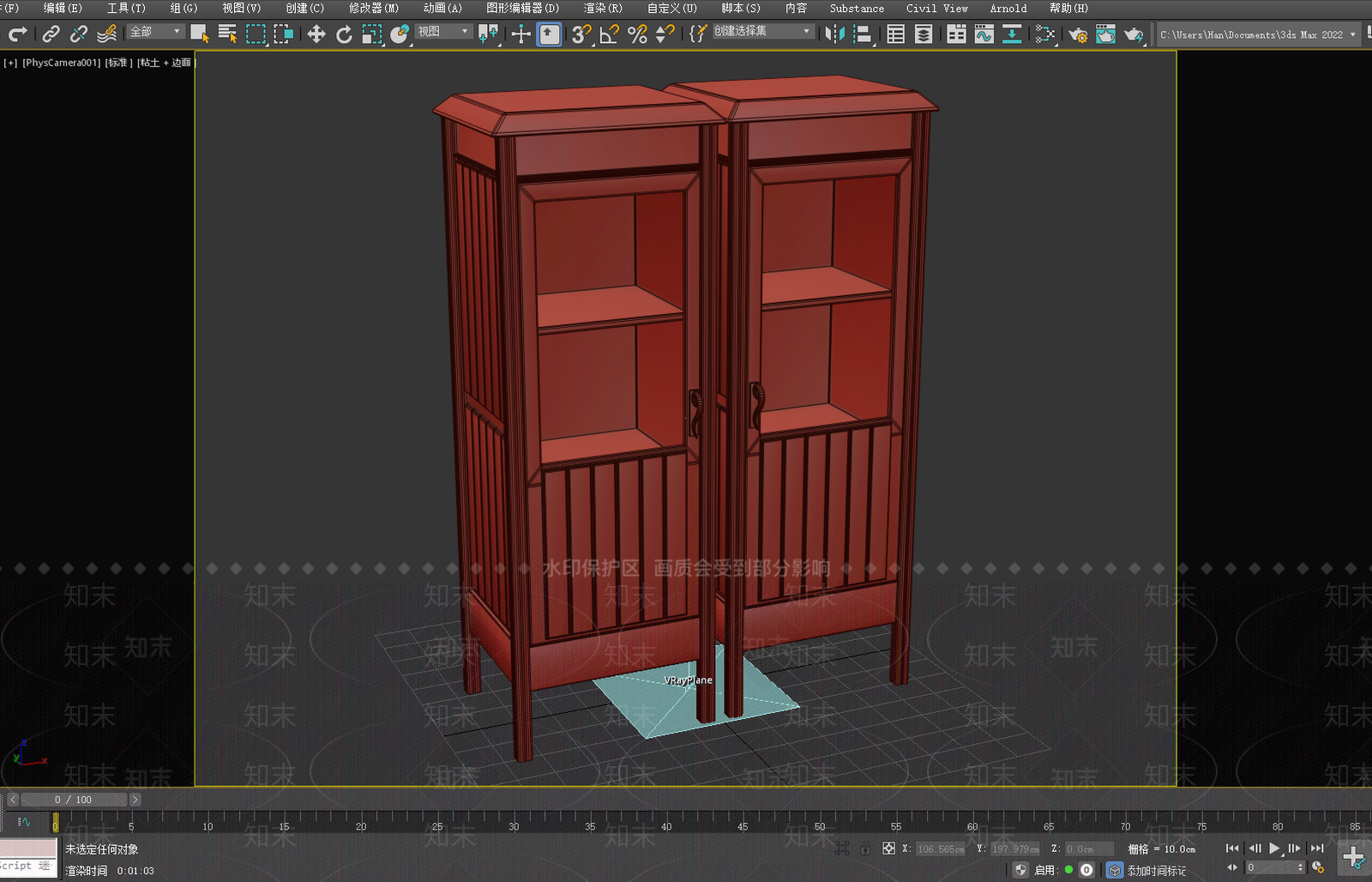Click the Render Production teapot icon

[1134, 34]
